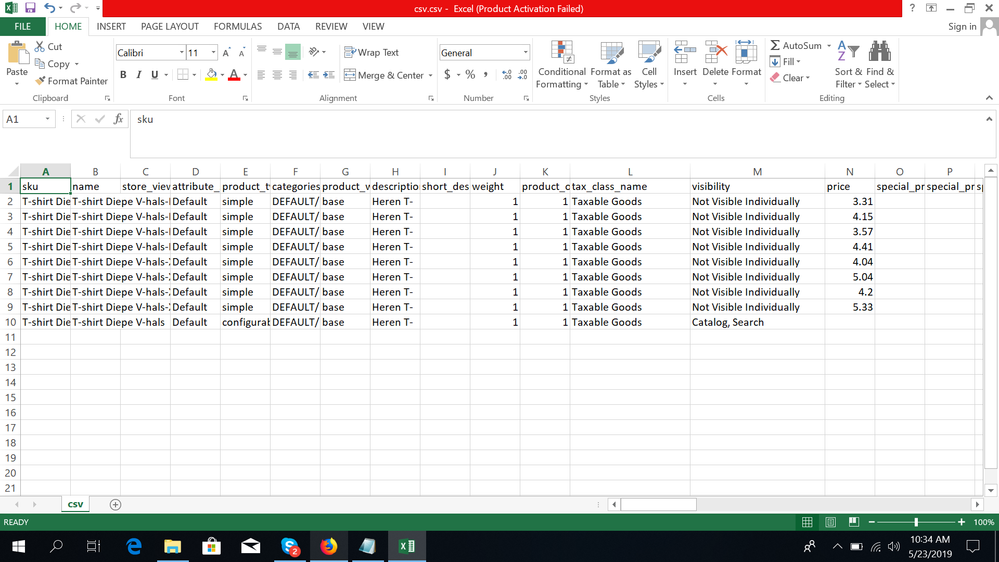Open the FILE menu
The height and width of the screenshot is (562, 999).
22,27
